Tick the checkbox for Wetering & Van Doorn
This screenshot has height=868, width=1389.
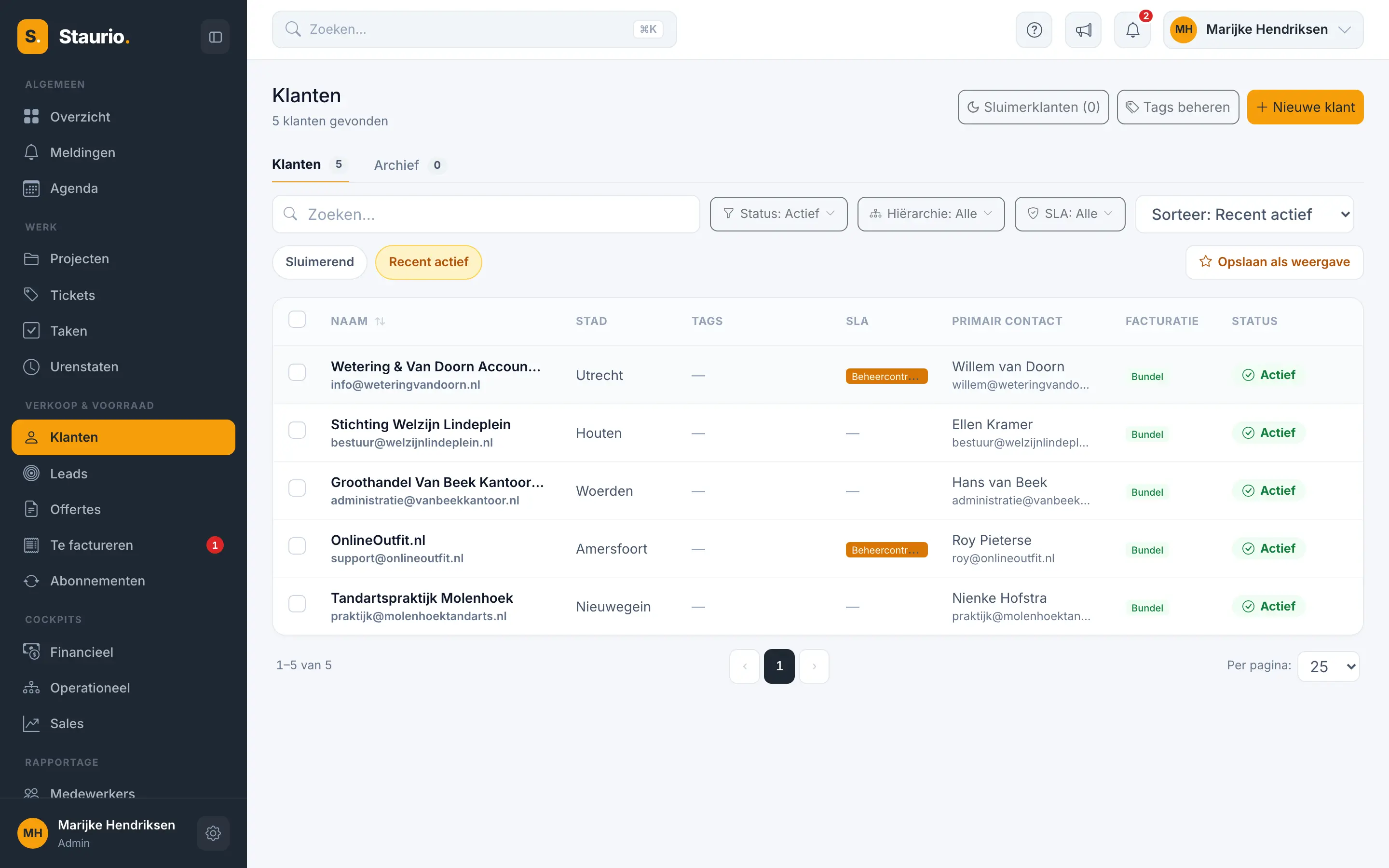tap(297, 373)
